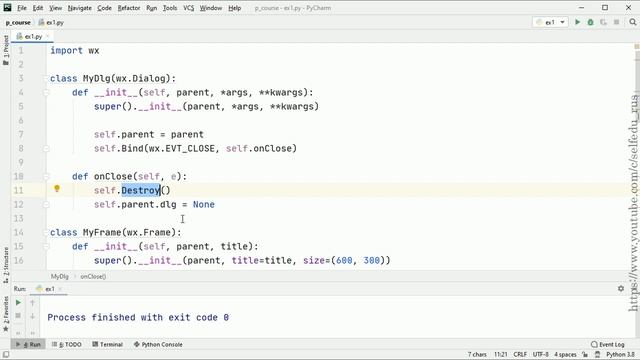Open the Window menu
This screenshot has width=640, height=360.
(x=211, y=8)
